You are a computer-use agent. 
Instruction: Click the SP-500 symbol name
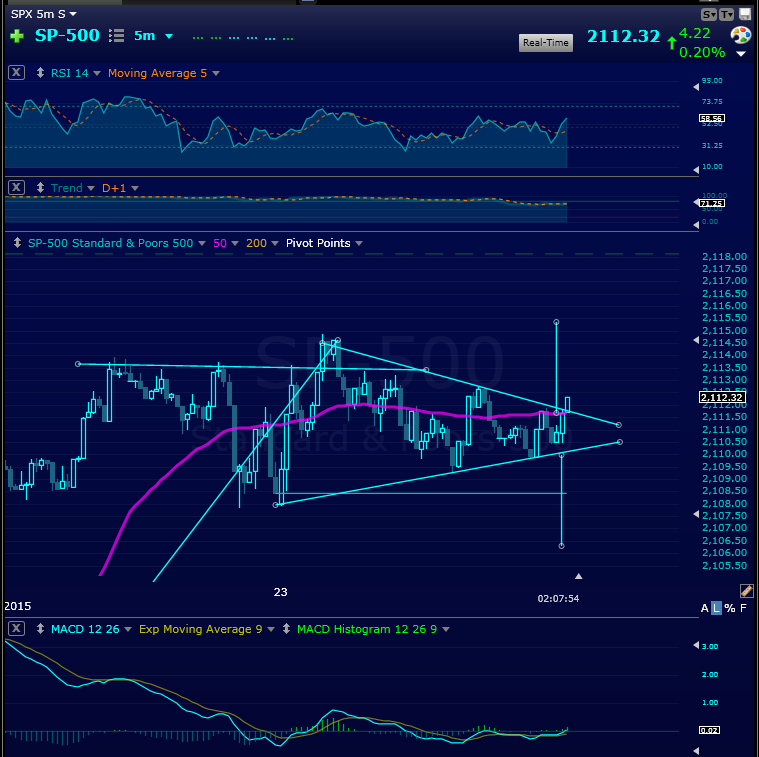click(x=67, y=35)
